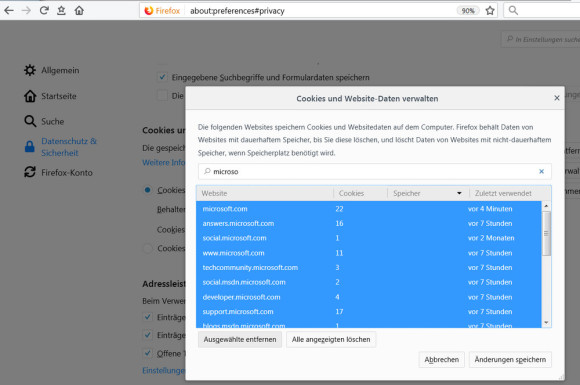
Task: Select the support.microsoft.com row
Action: (369, 312)
